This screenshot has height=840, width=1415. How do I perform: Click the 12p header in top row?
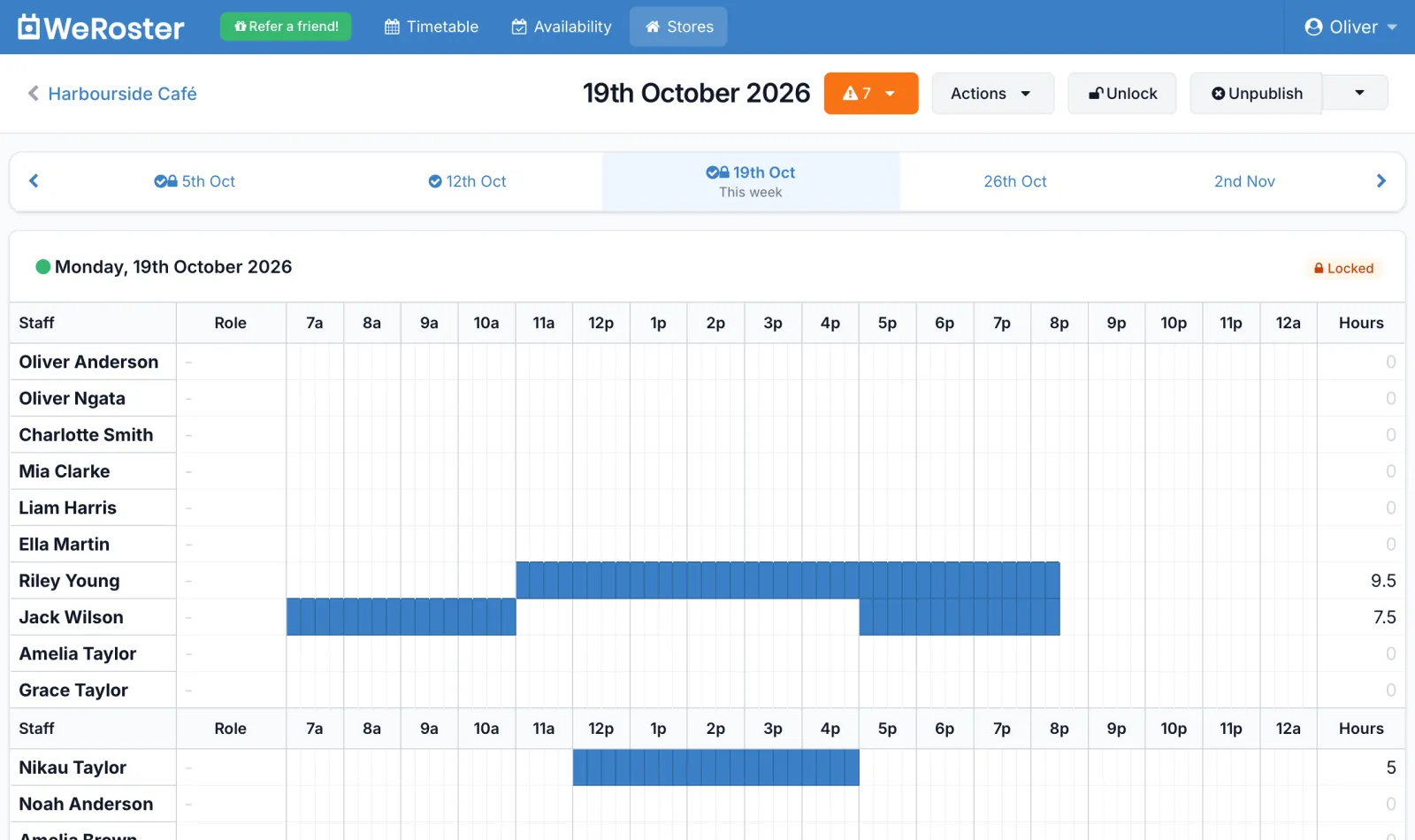click(x=600, y=323)
